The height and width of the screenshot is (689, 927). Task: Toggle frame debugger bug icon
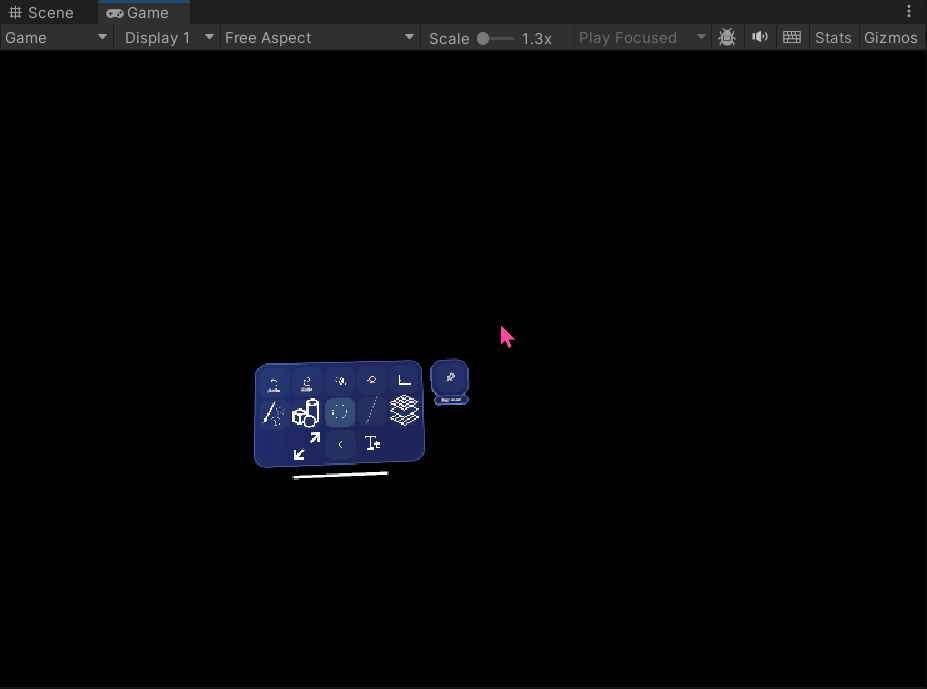727,38
